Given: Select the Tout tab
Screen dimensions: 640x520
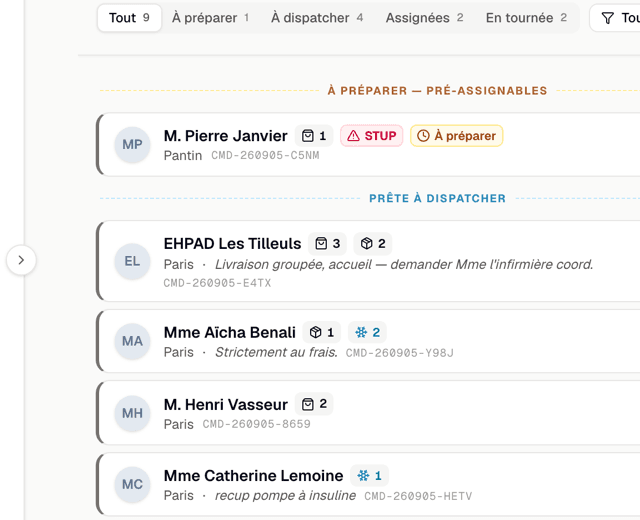Looking at the screenshot, I should click(129, 18).
